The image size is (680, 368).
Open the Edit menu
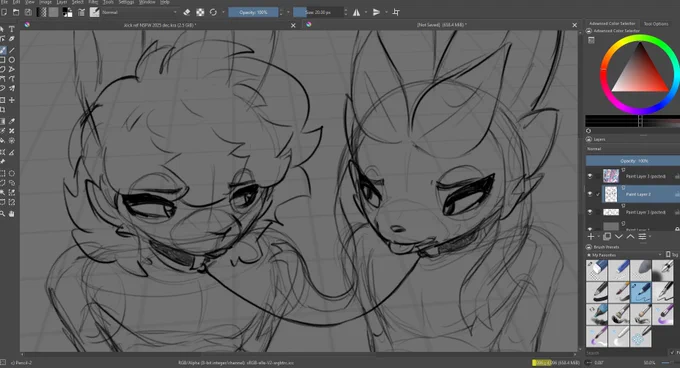coord(16,2)
